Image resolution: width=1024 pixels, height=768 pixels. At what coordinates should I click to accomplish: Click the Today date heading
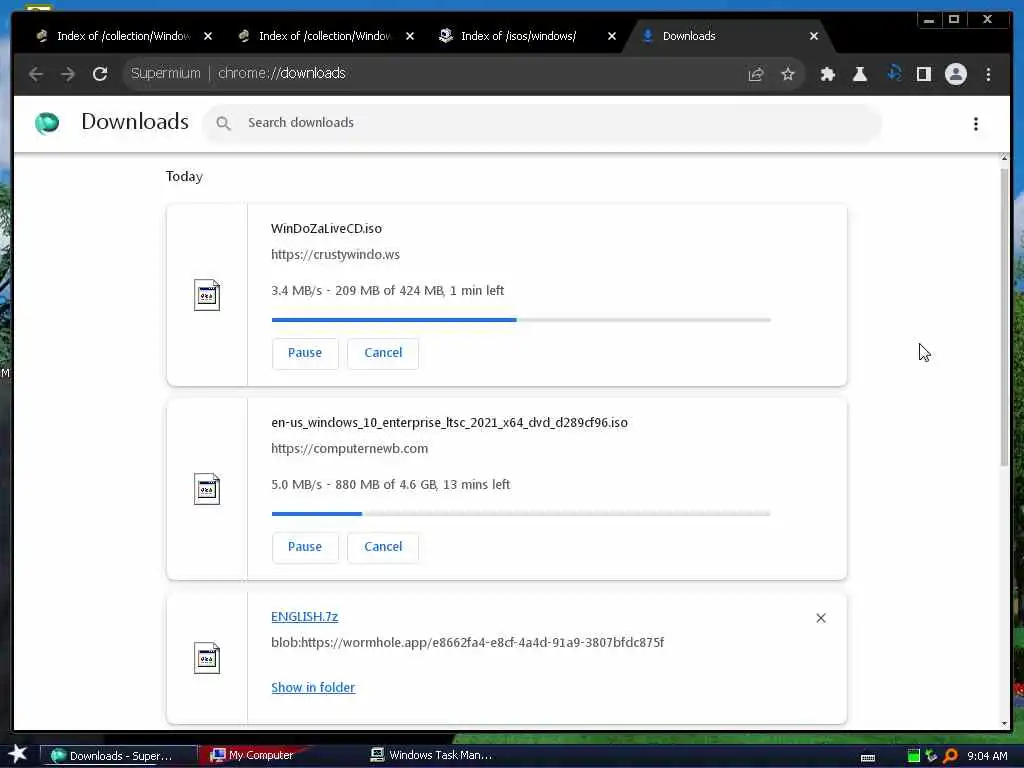184,176
